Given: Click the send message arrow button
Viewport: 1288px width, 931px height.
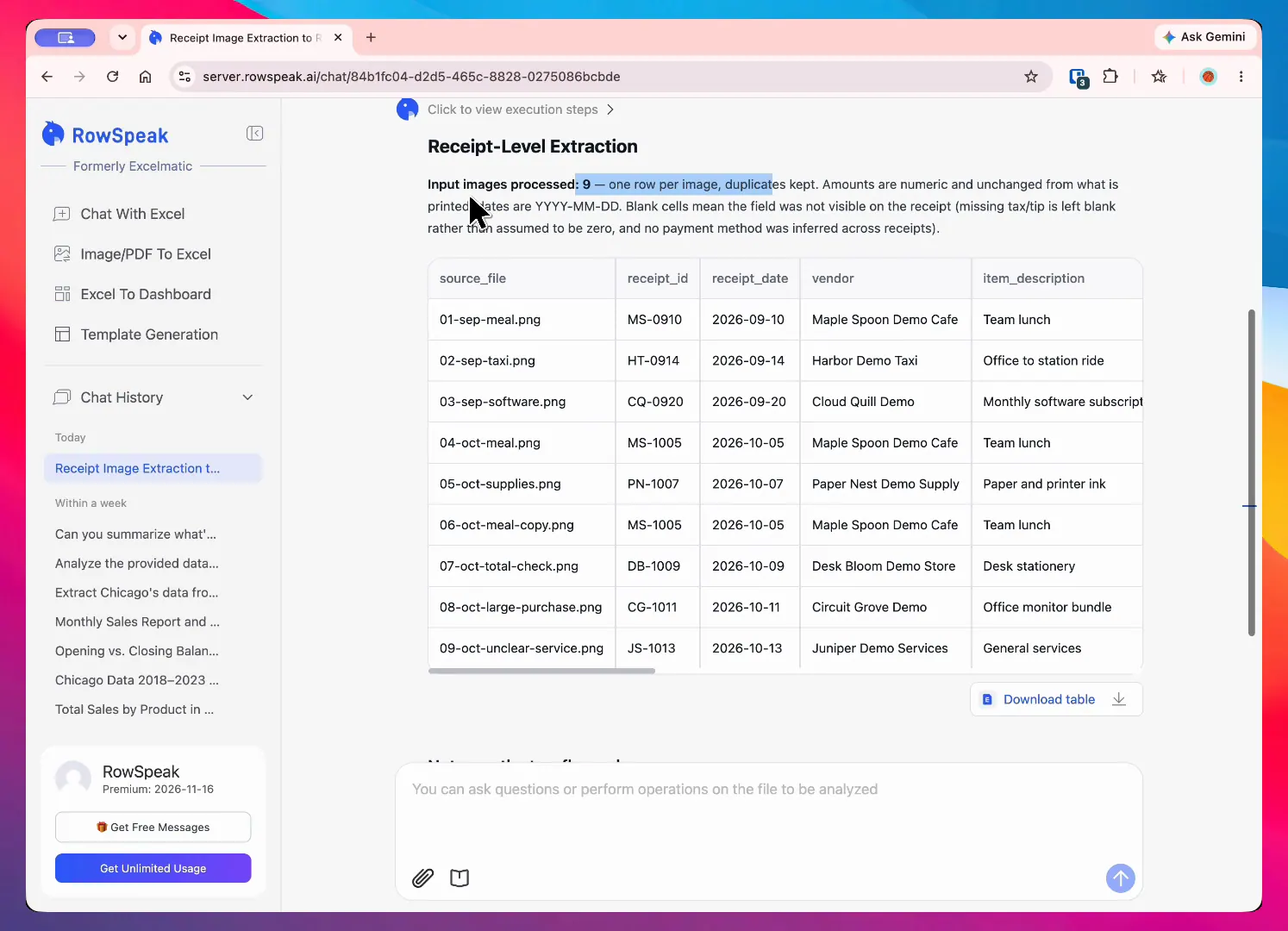Looking at the screenshot, I should tap(1120, 878).
